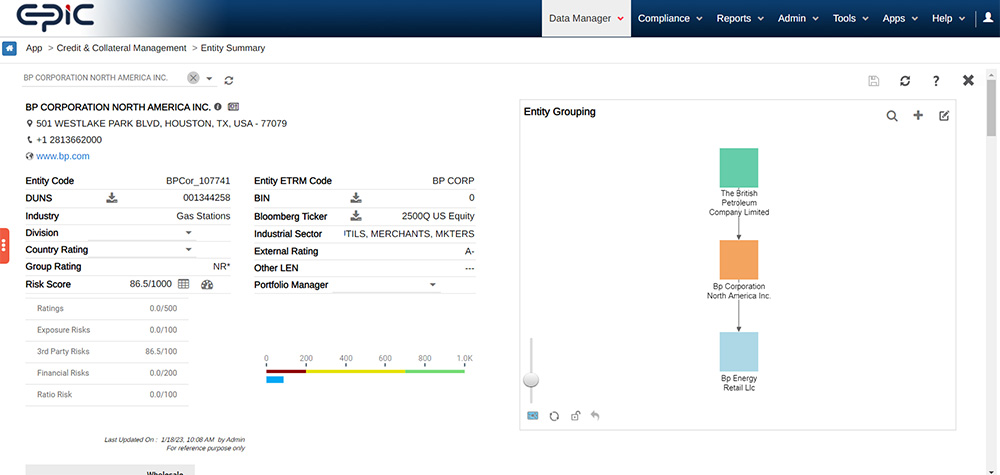1000x475 pixels.
Task: Close the Entity Summary page with the X
Action: pos(968,80)
